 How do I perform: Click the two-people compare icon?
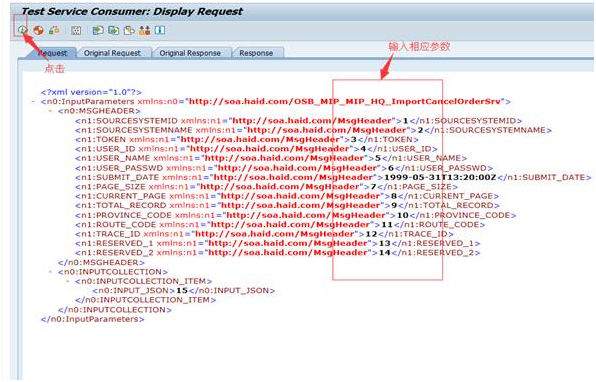coord(144,30)
